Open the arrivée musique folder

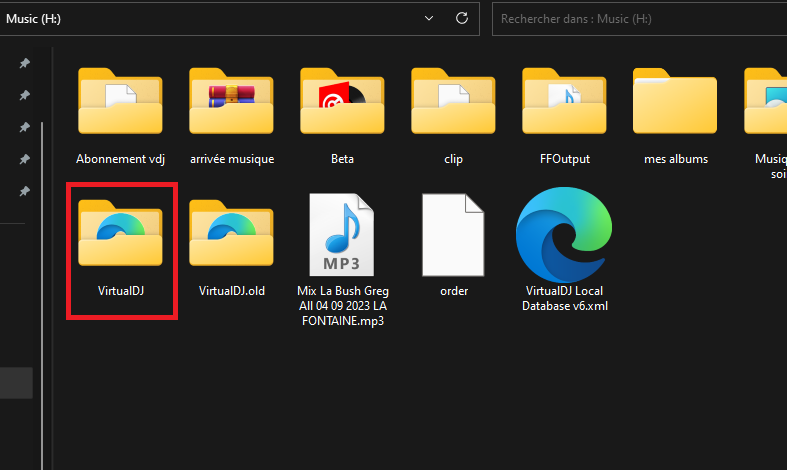pos(231,101)
